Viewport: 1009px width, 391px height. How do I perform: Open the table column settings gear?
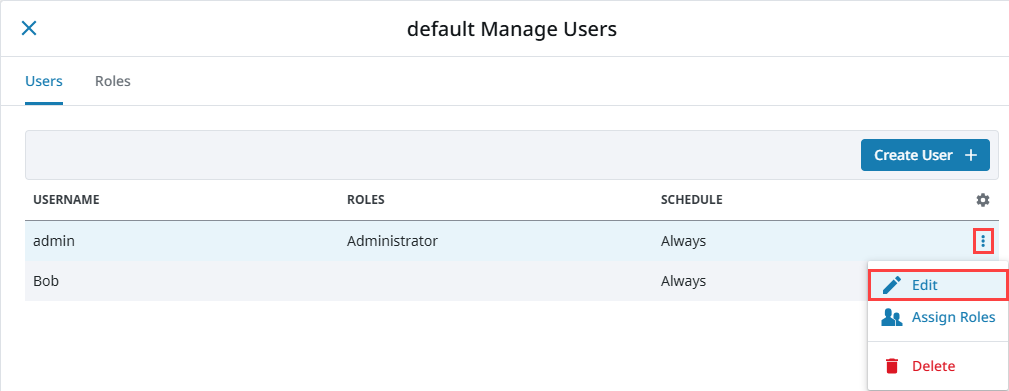983,200
